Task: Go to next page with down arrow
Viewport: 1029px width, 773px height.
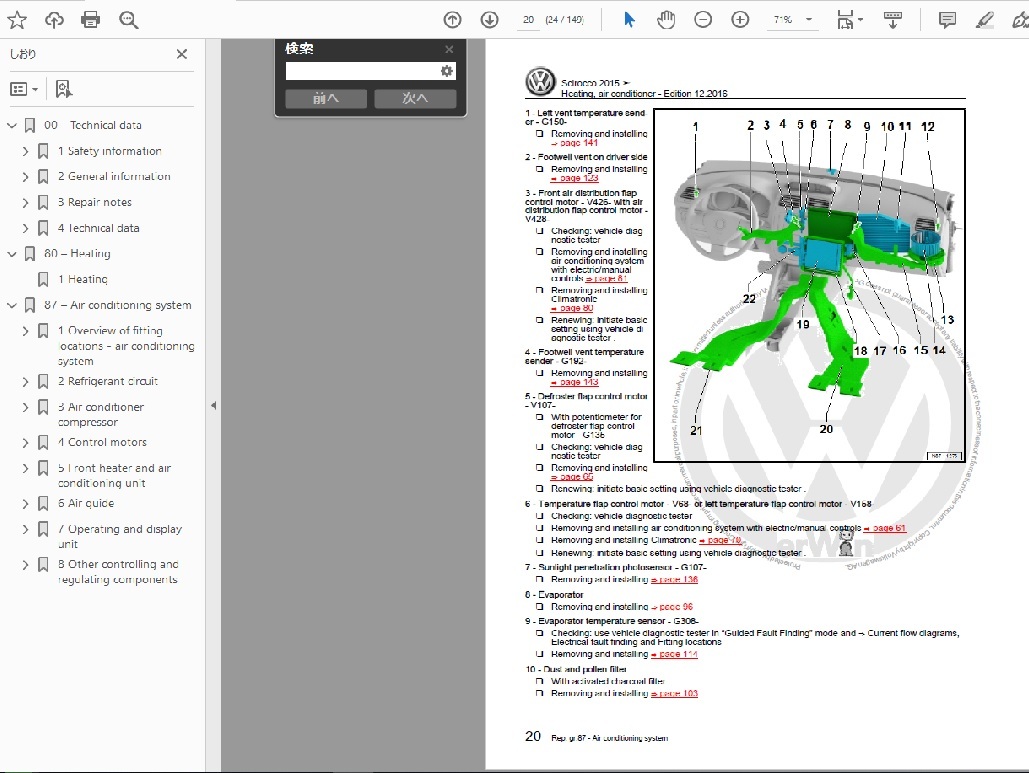Action: (489, 20)
